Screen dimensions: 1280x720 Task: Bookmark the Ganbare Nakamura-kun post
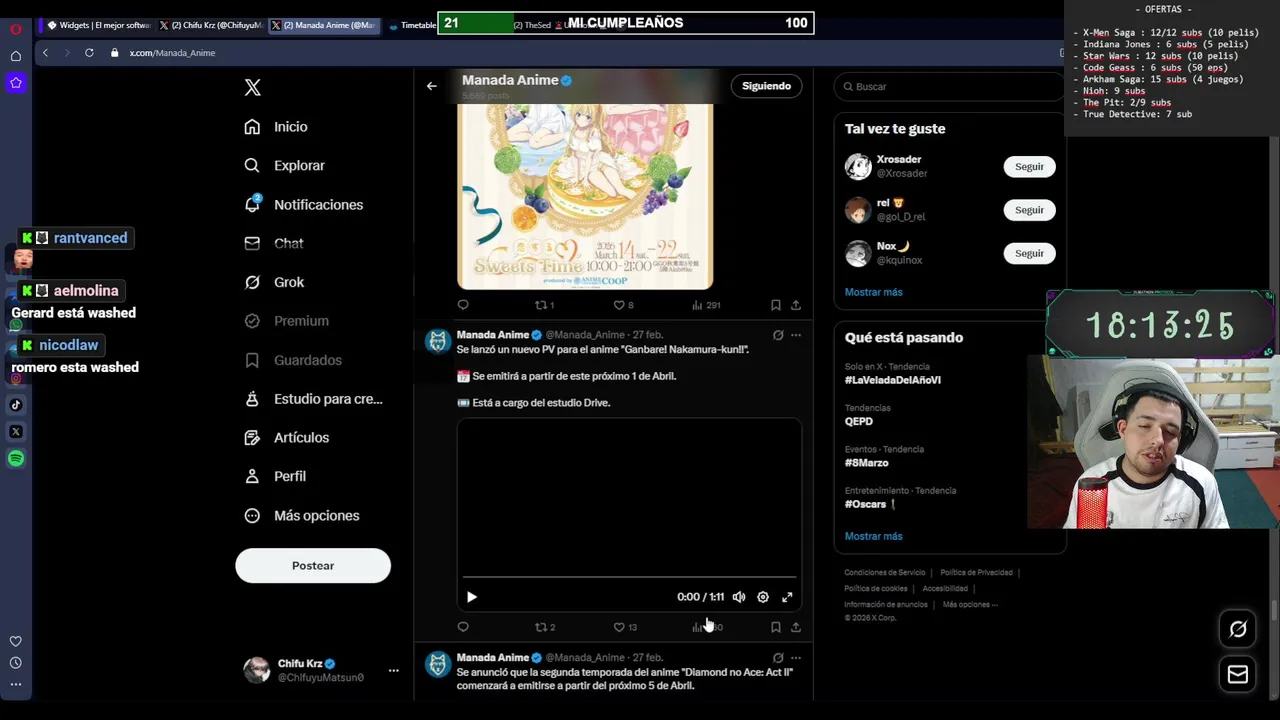tap(775, 627)
